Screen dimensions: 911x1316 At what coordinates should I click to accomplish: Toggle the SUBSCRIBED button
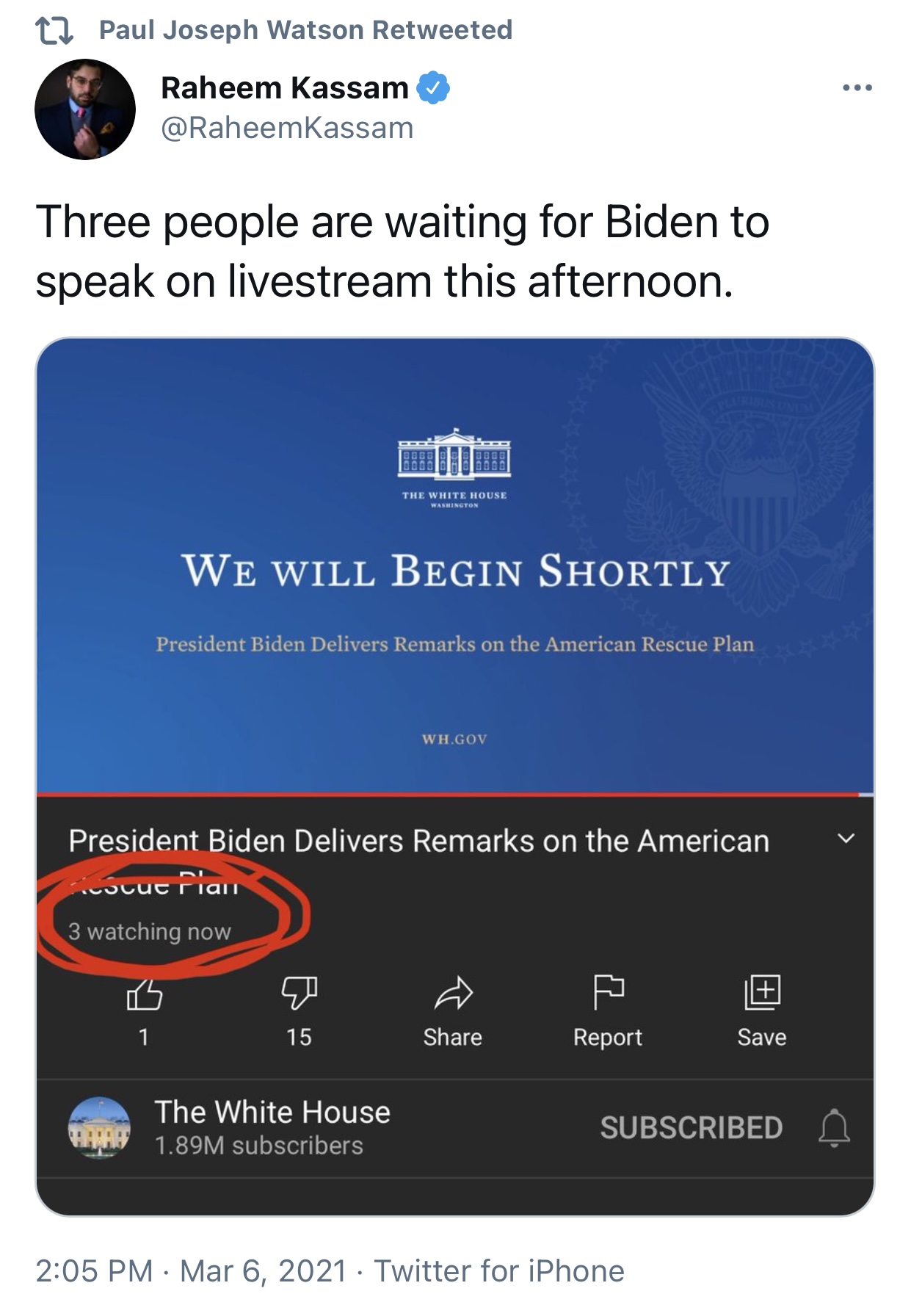point(691,1128)
